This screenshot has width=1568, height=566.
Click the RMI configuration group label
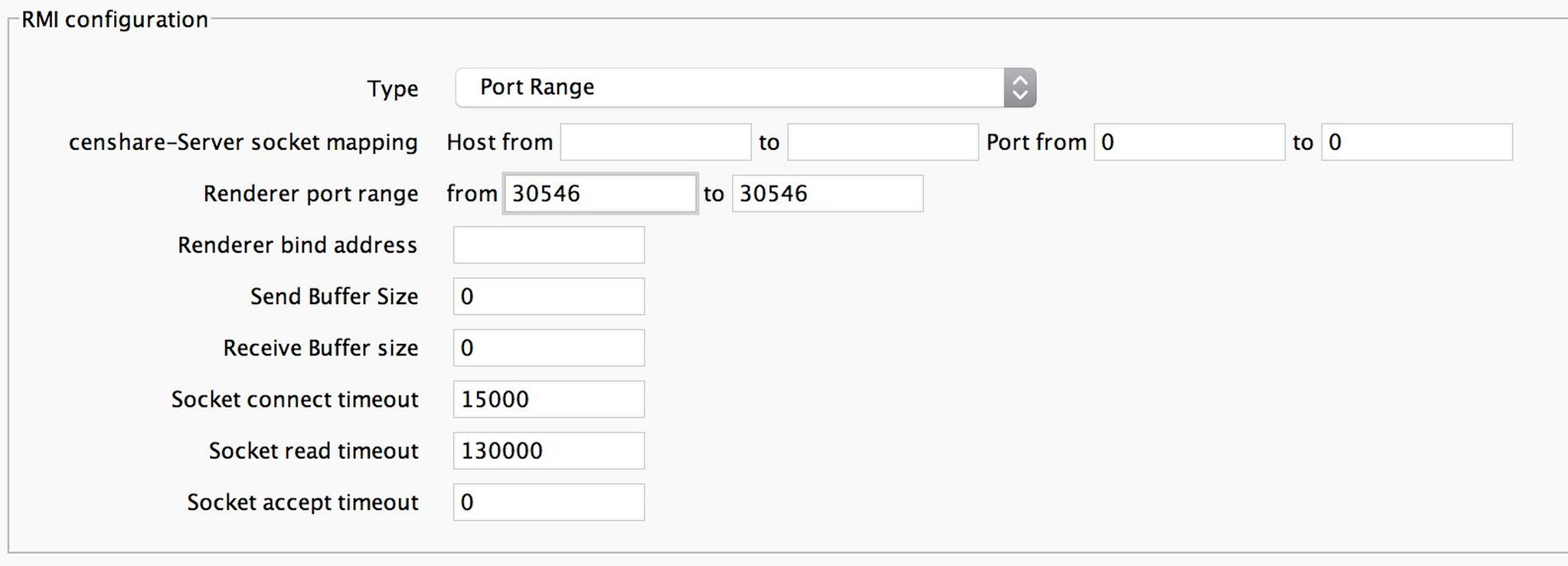pos(115,19)
